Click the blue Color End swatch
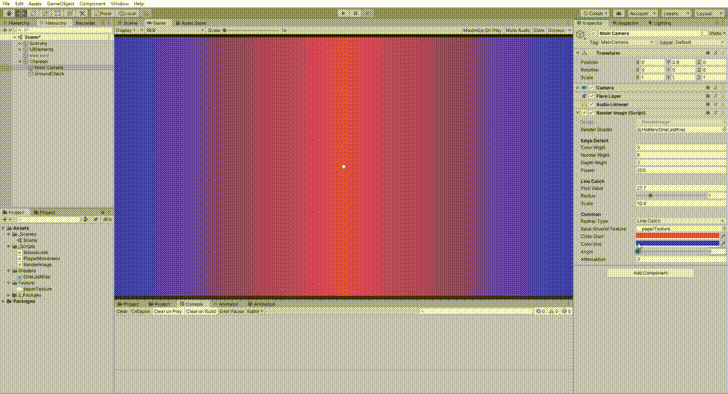This screenshot has height=394, width=728. 677,244
